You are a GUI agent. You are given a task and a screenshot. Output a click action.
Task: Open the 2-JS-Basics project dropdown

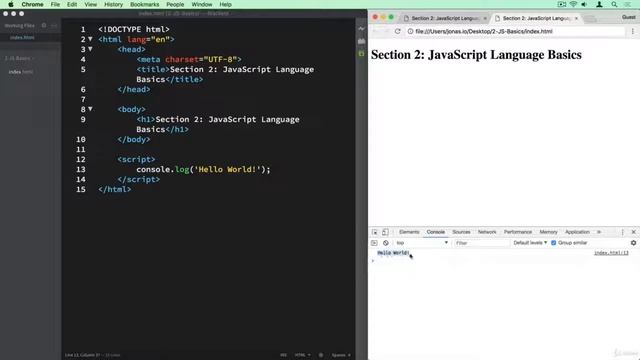(x=19, y=58)
